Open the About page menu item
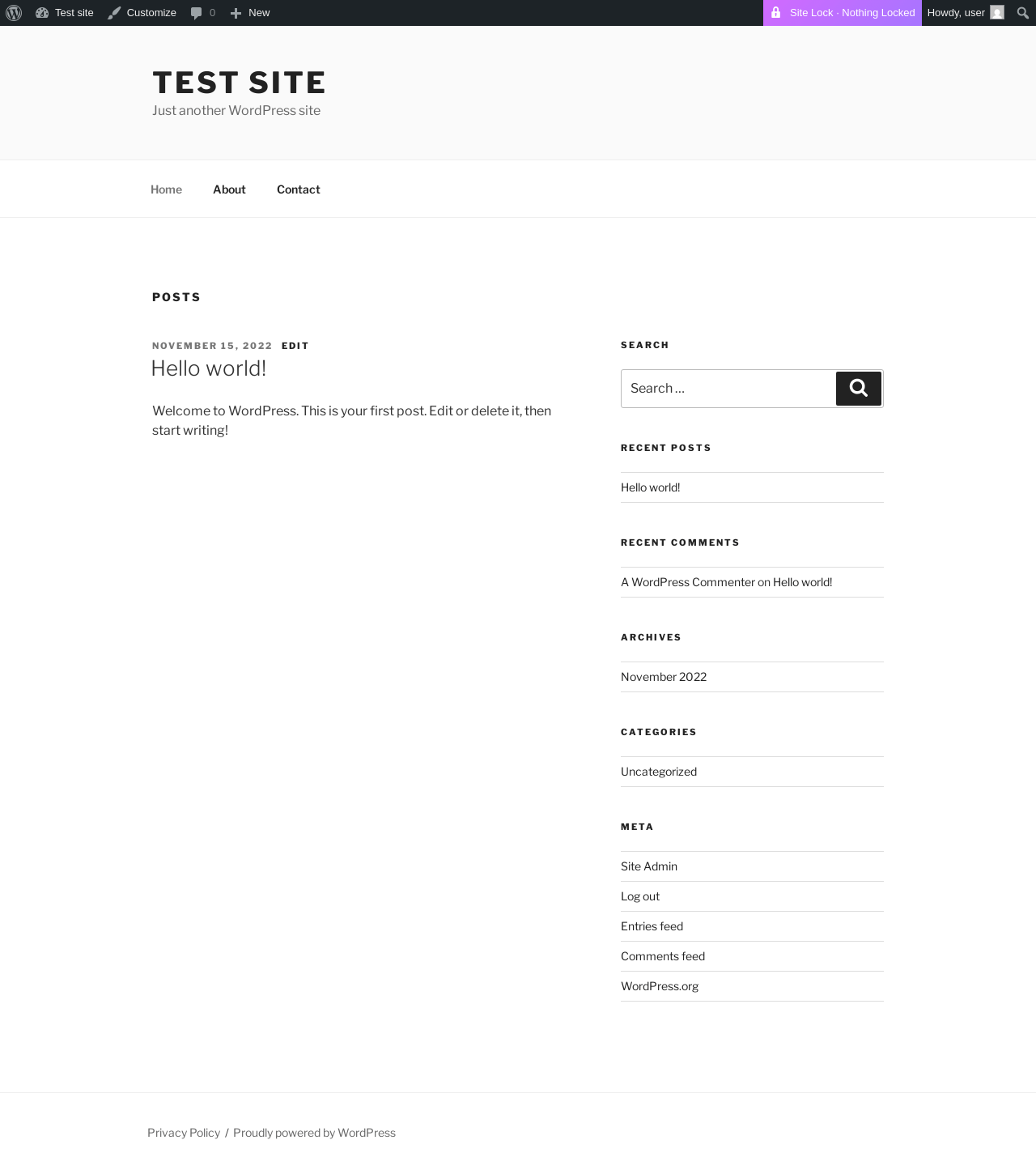Viewport: 1036px width, 1170px height. [229, 189]
